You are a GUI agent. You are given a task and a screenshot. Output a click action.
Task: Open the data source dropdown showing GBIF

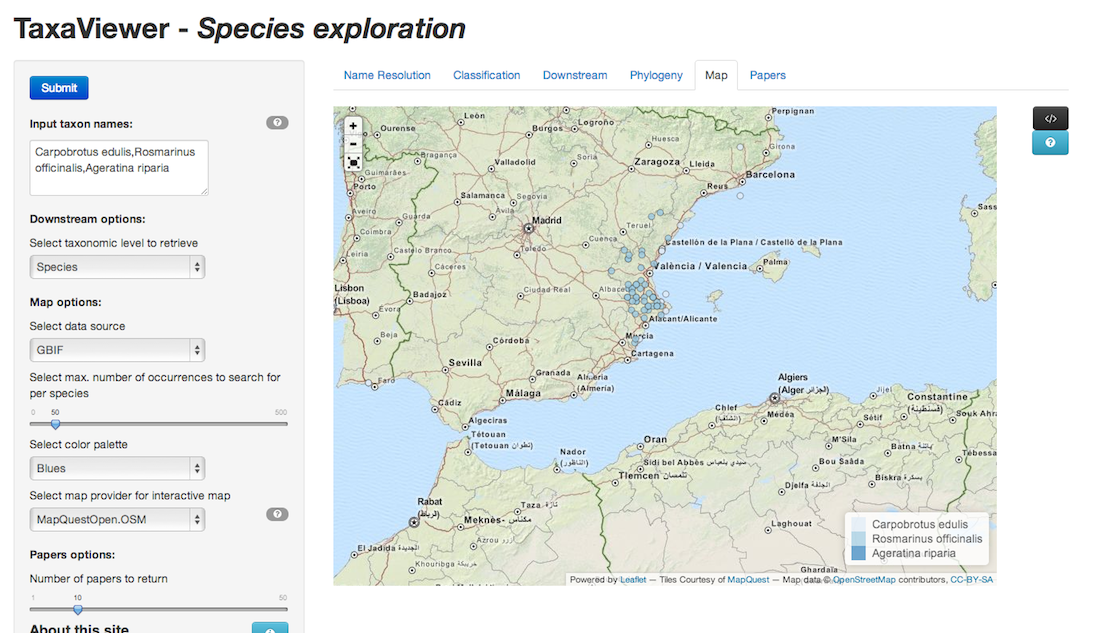tap(117, 350)
